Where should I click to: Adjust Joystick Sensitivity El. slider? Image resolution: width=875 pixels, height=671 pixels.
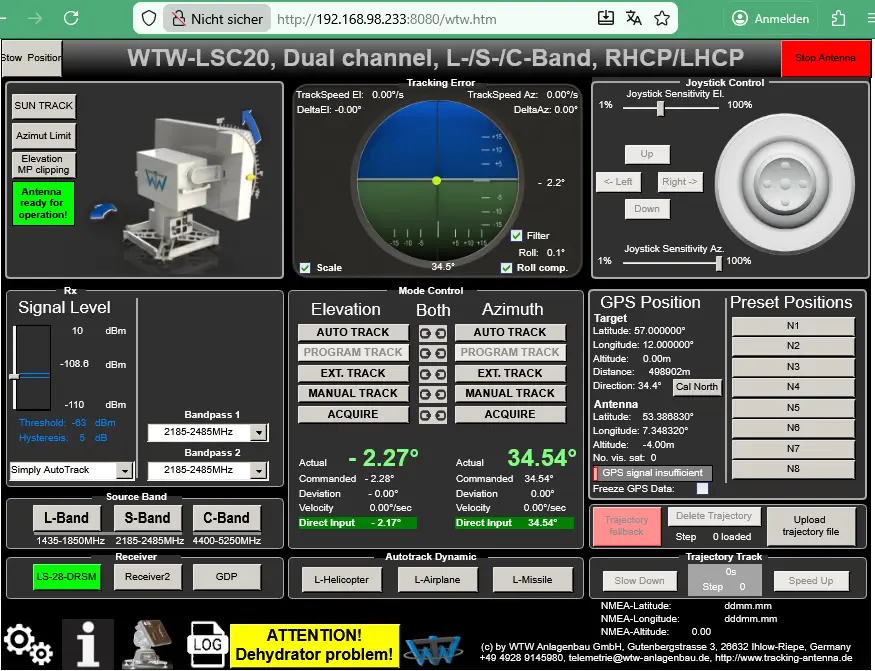pyautogui.click(x=661, y=108)
